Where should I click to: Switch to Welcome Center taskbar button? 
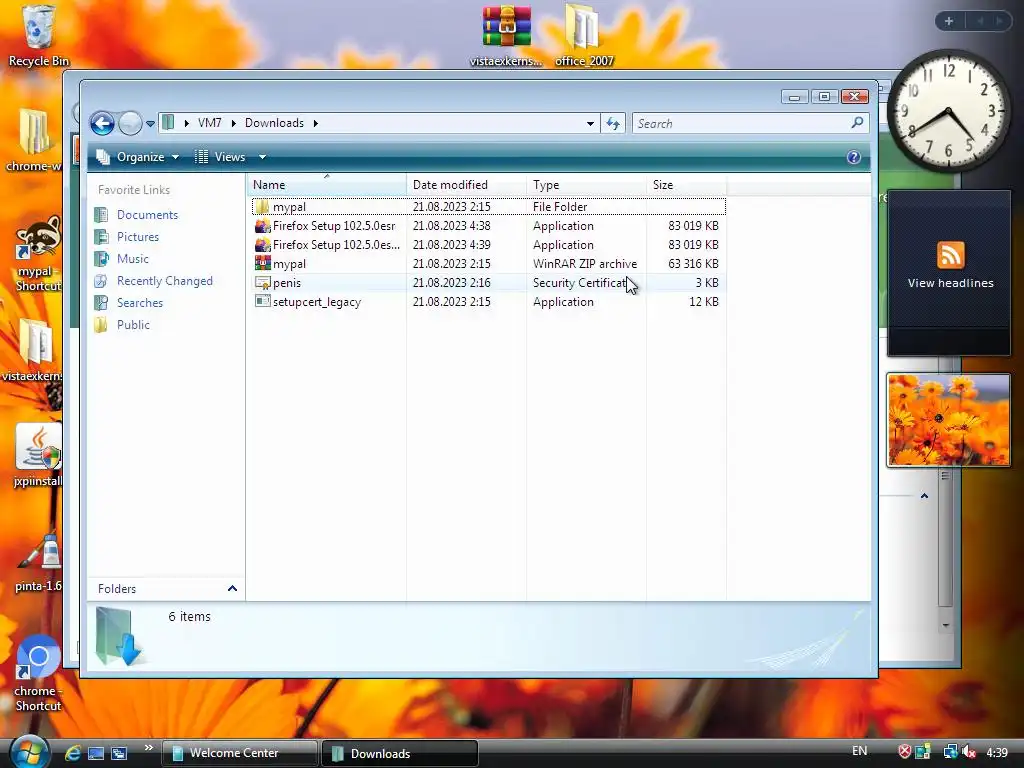click(x=240, y=753)
